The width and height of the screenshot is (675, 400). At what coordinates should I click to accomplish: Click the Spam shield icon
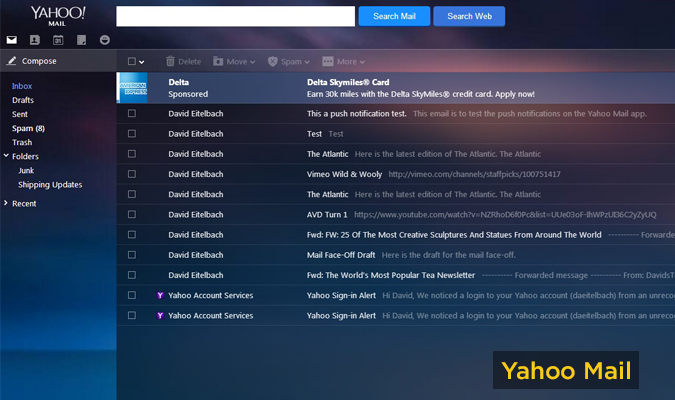click(272, 62)
